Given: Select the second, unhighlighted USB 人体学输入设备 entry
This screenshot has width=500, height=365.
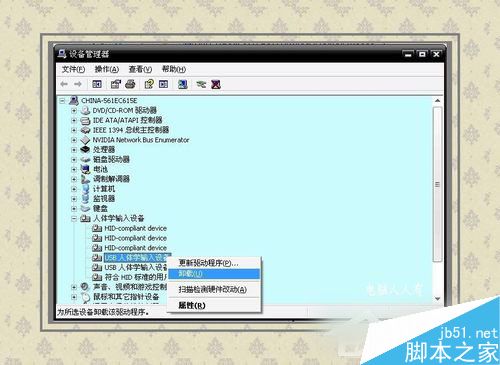Looking at the screenshot, I should click(136, 267).
